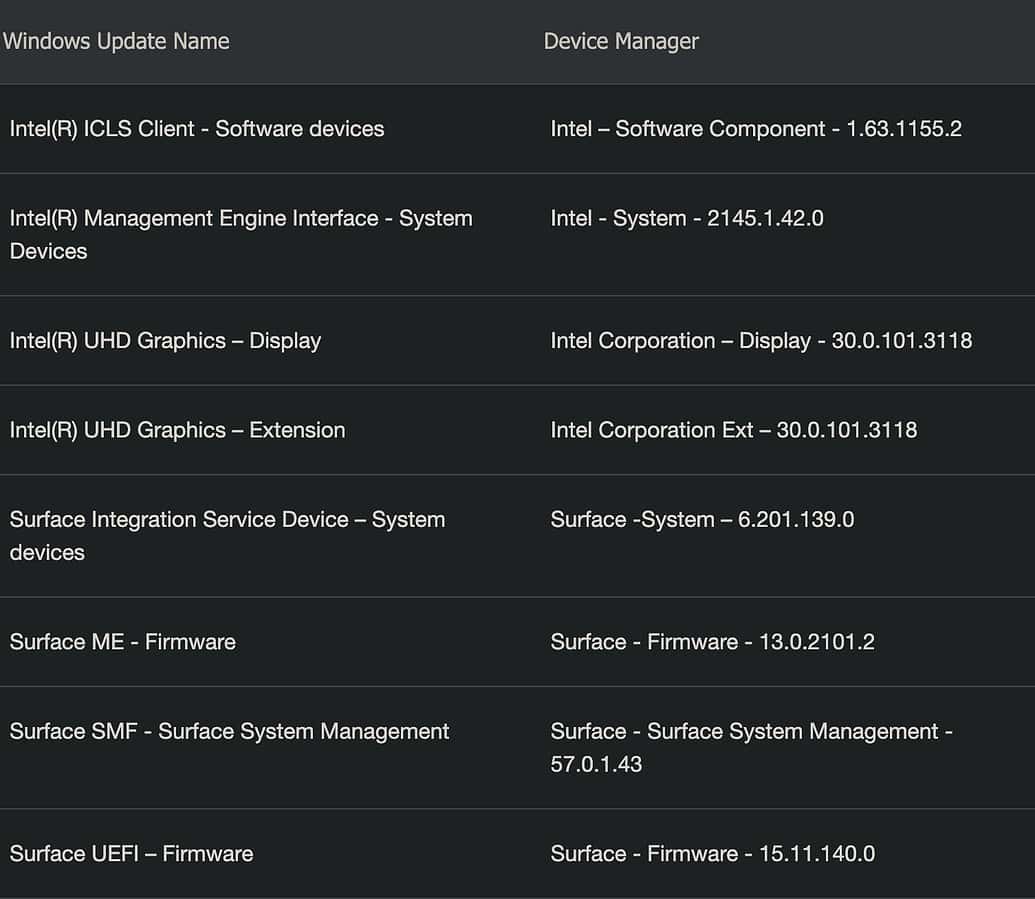Select the 'Surface ME - Firmware' cell
Screen dimensions: 1035x899
(122, 642)
